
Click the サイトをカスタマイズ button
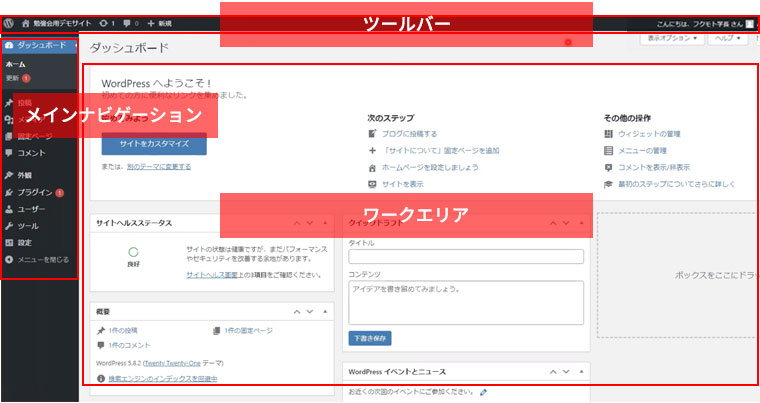click(x=154, y=144)
